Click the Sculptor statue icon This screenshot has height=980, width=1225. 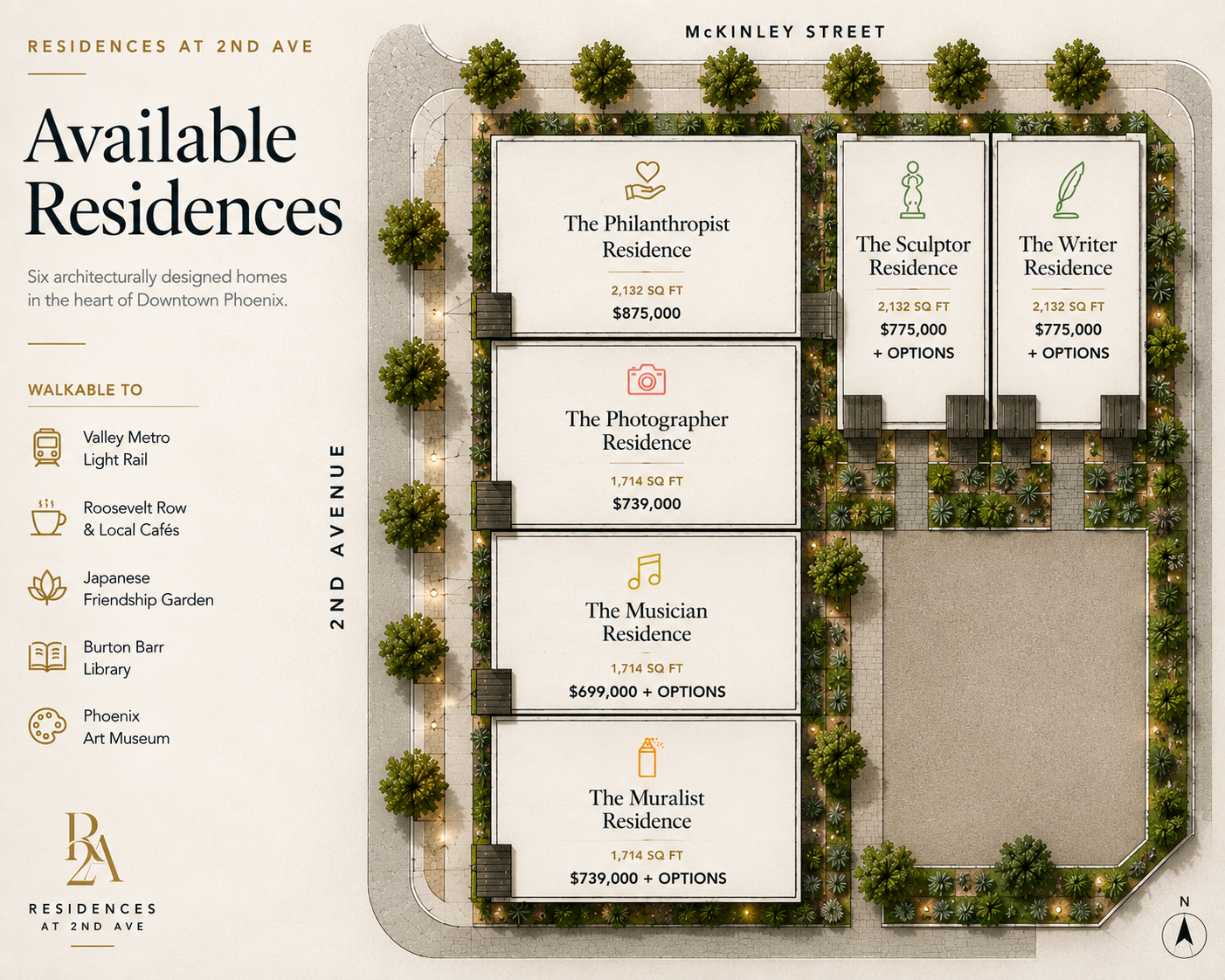pos(913,190)
